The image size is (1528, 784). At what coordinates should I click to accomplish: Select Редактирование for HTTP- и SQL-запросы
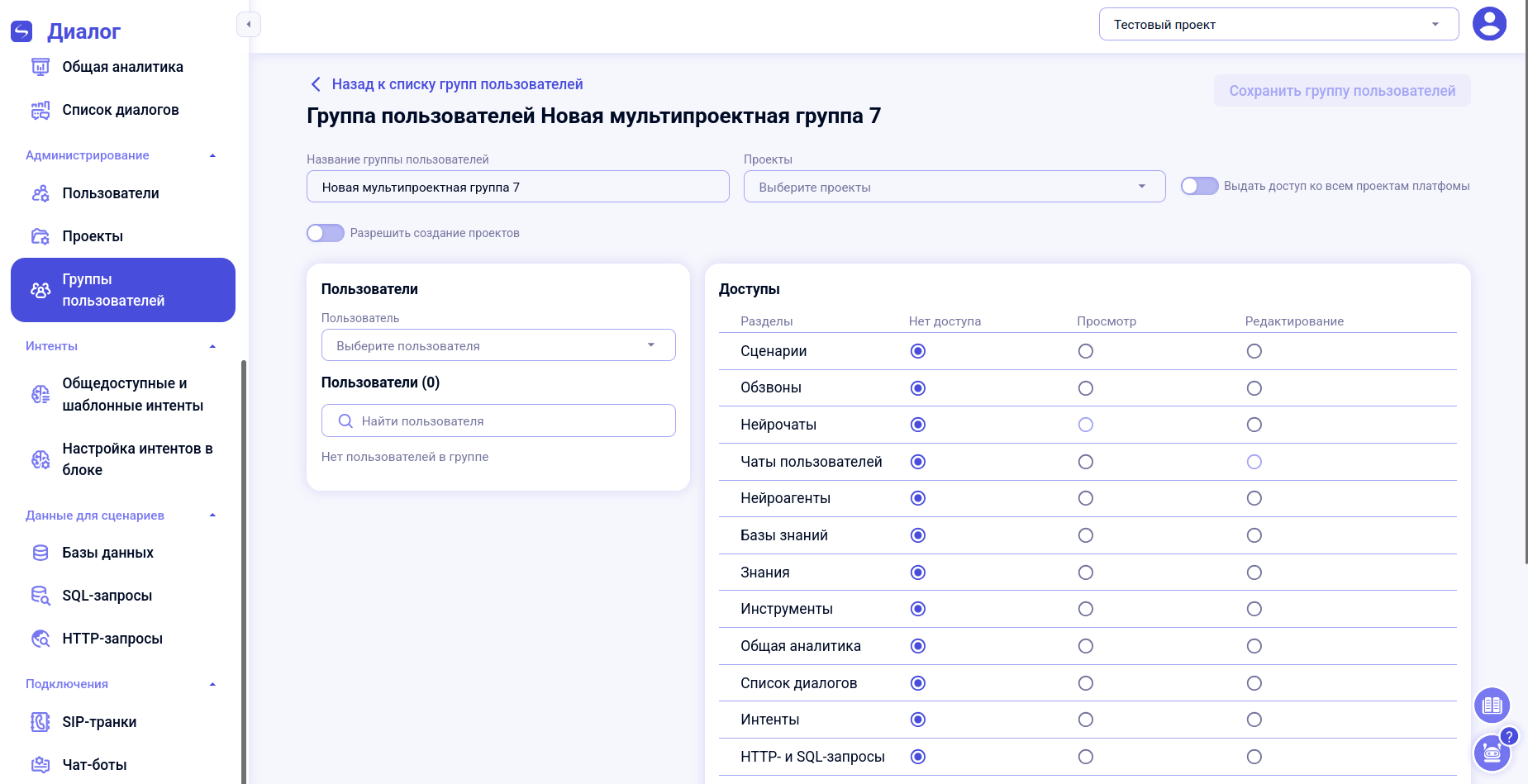[x=1254, y=757]
